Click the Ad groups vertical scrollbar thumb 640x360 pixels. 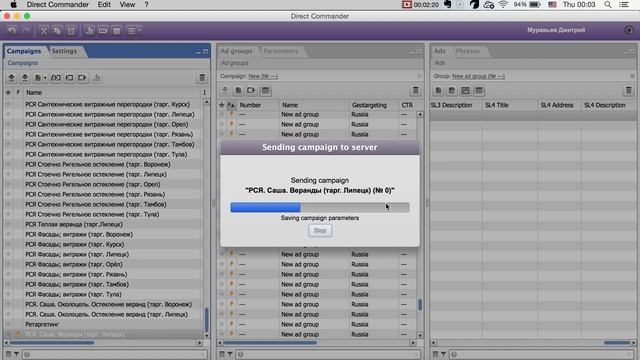coord(420,304)
